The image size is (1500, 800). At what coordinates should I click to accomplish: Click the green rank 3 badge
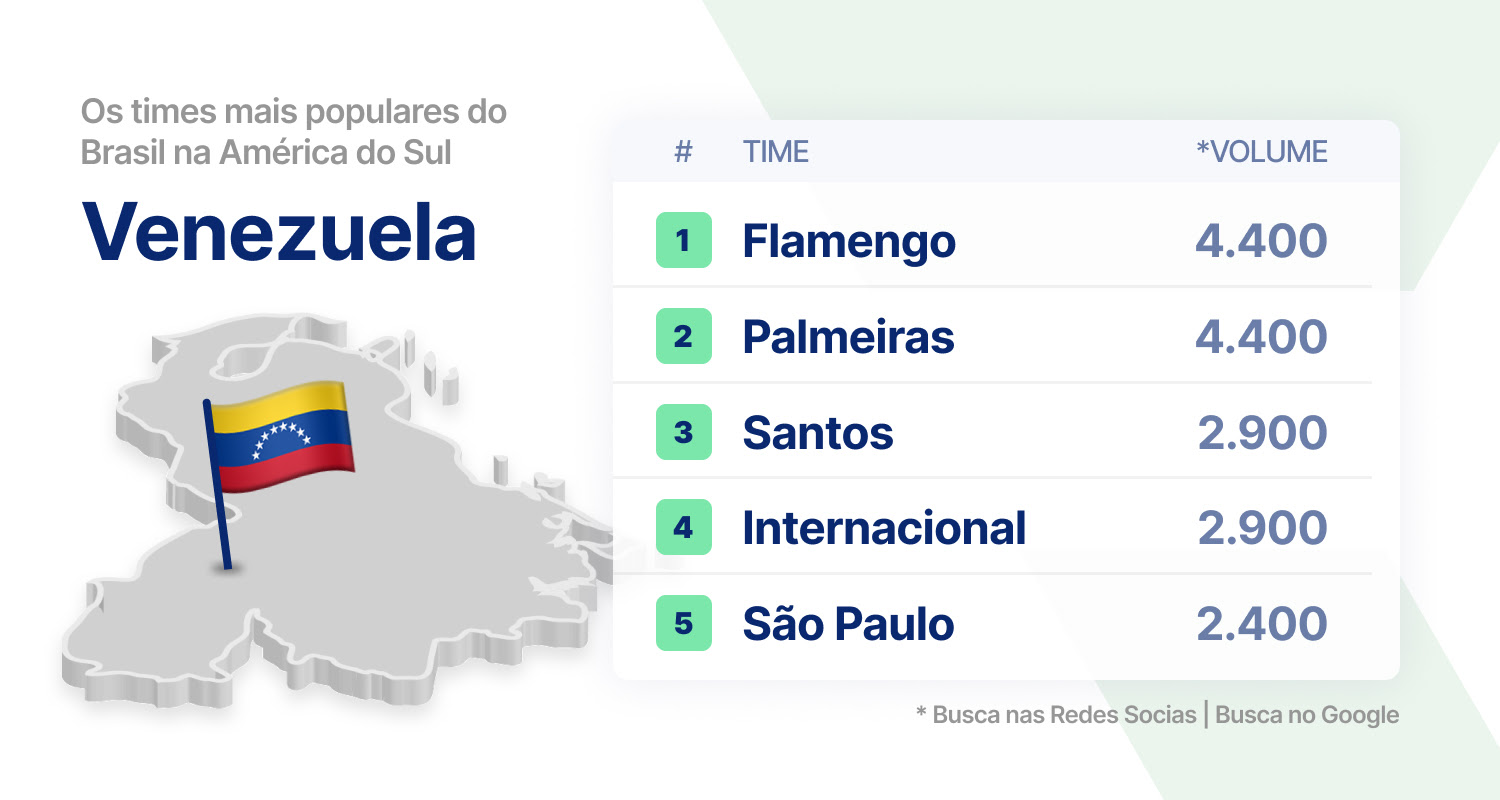pos(684,432)
